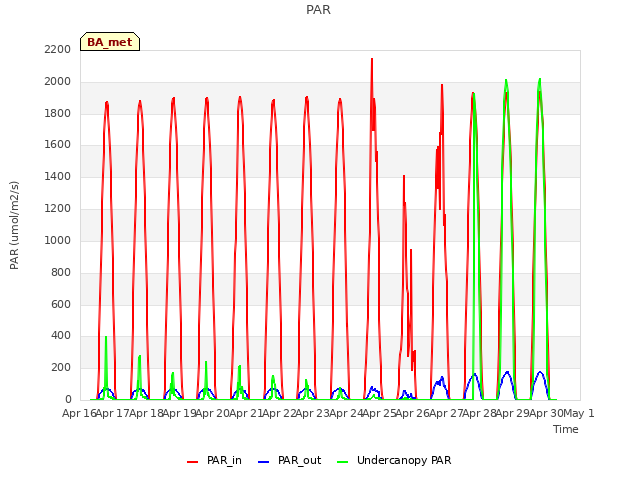Click the 2000 y-axis tick label

click(58, 82)
